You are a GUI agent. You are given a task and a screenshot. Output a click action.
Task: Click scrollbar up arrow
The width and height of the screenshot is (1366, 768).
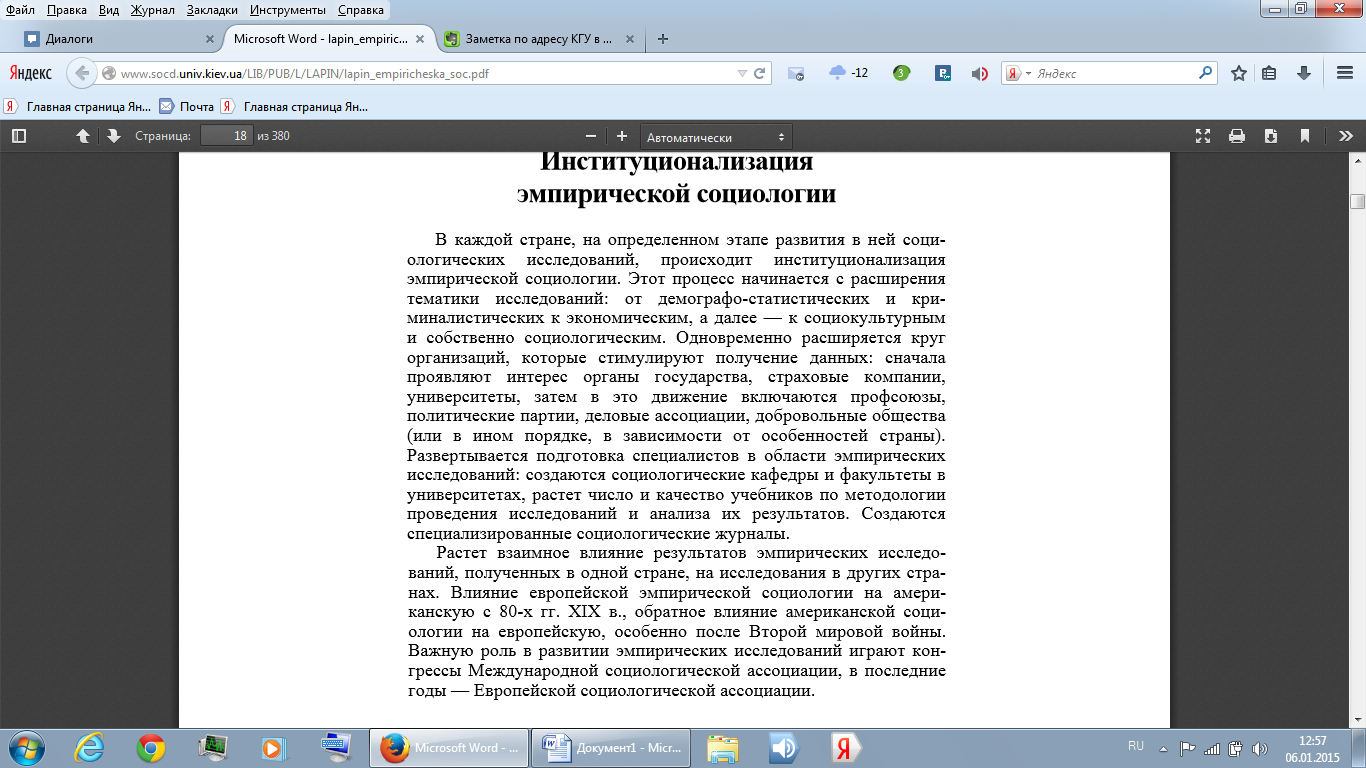pyautogui.click(x=1357, y=160)
